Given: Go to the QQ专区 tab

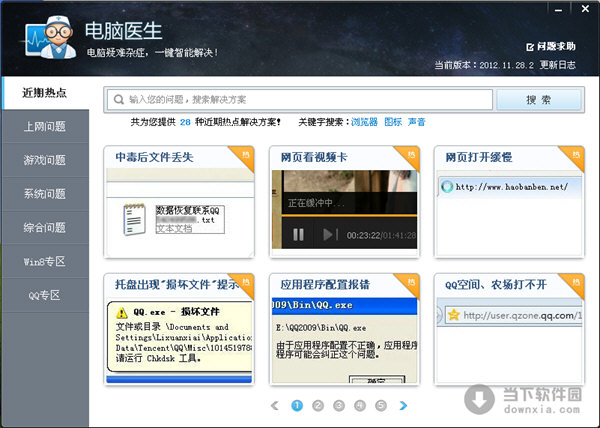Looking at the screenshot, I should coord(45,295).
